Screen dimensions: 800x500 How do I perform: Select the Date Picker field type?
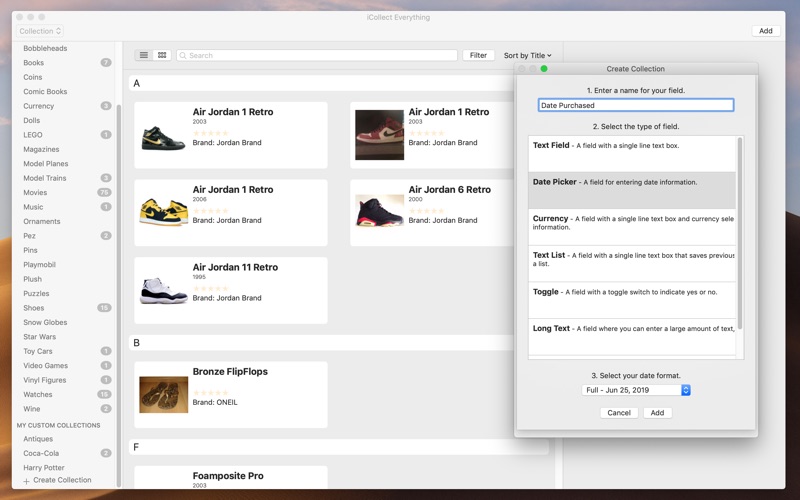click(632, 190)
